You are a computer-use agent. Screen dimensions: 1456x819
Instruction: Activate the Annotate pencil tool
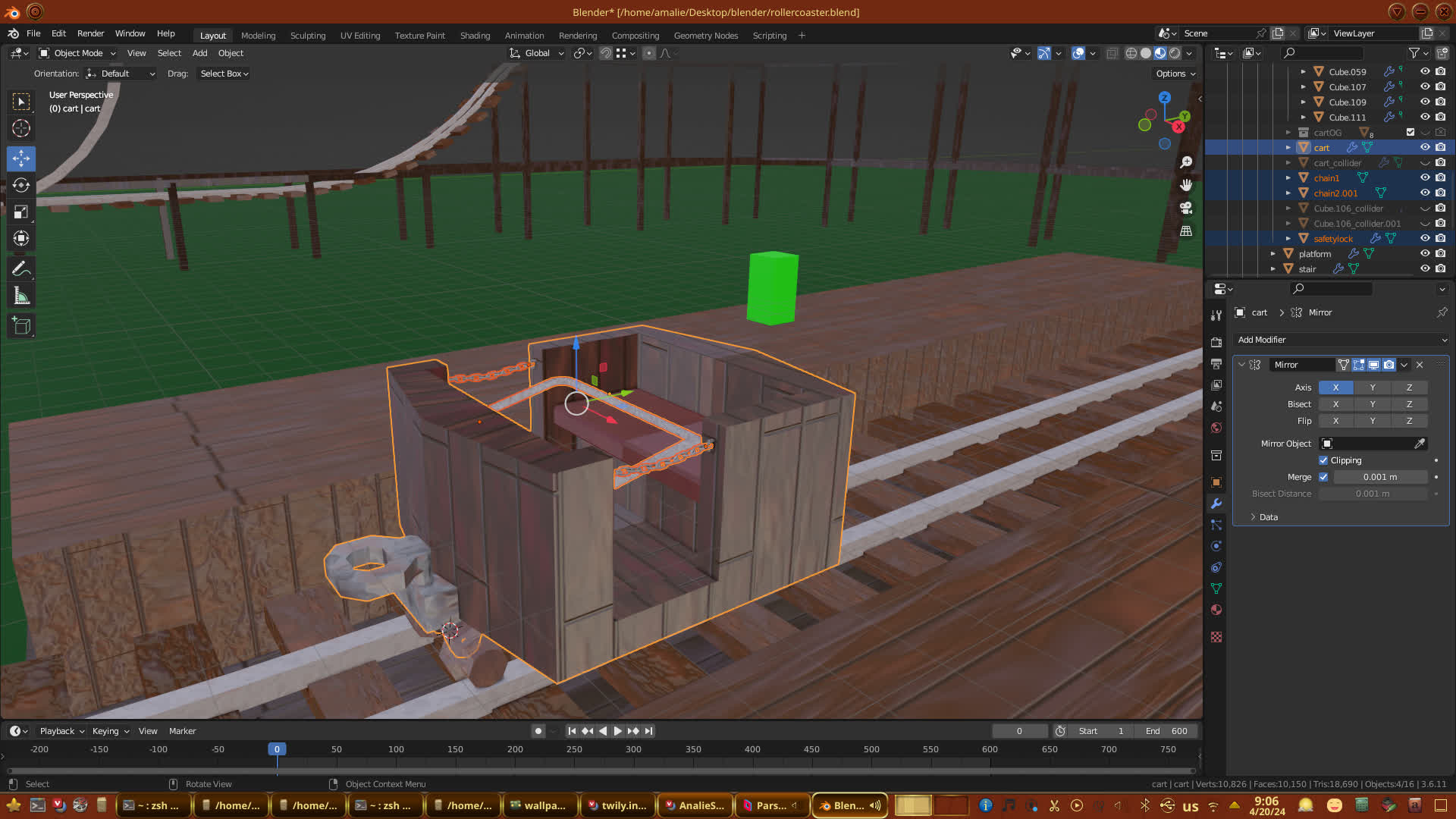pos(21,269)
